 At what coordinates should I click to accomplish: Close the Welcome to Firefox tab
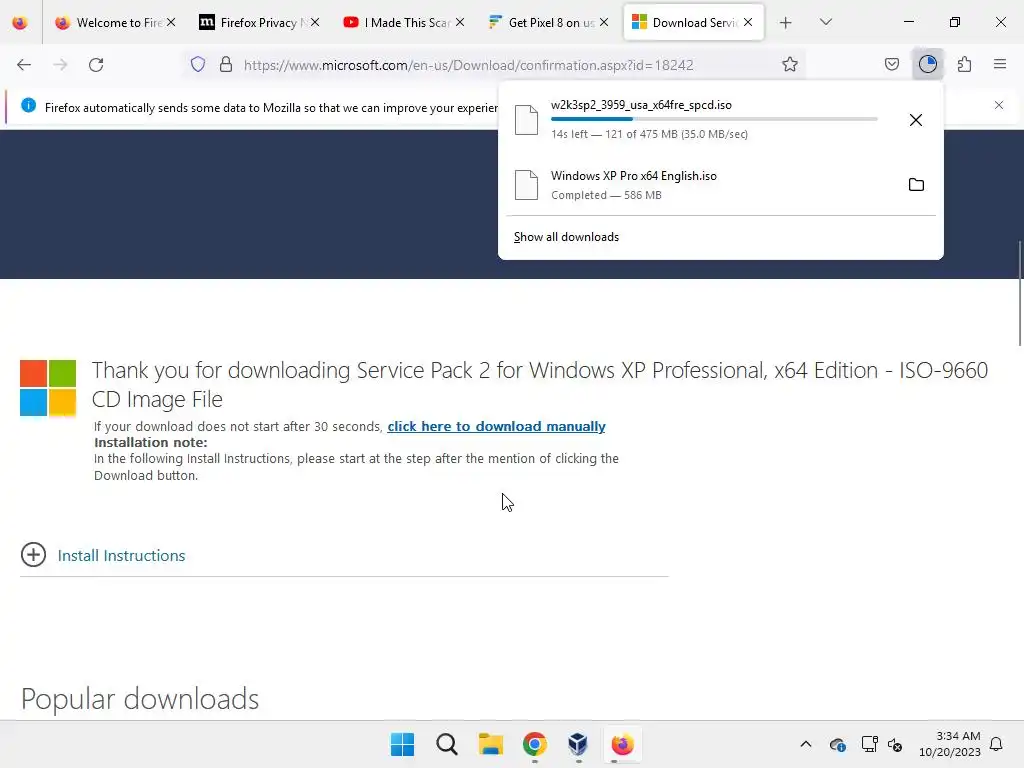(170, 23)
